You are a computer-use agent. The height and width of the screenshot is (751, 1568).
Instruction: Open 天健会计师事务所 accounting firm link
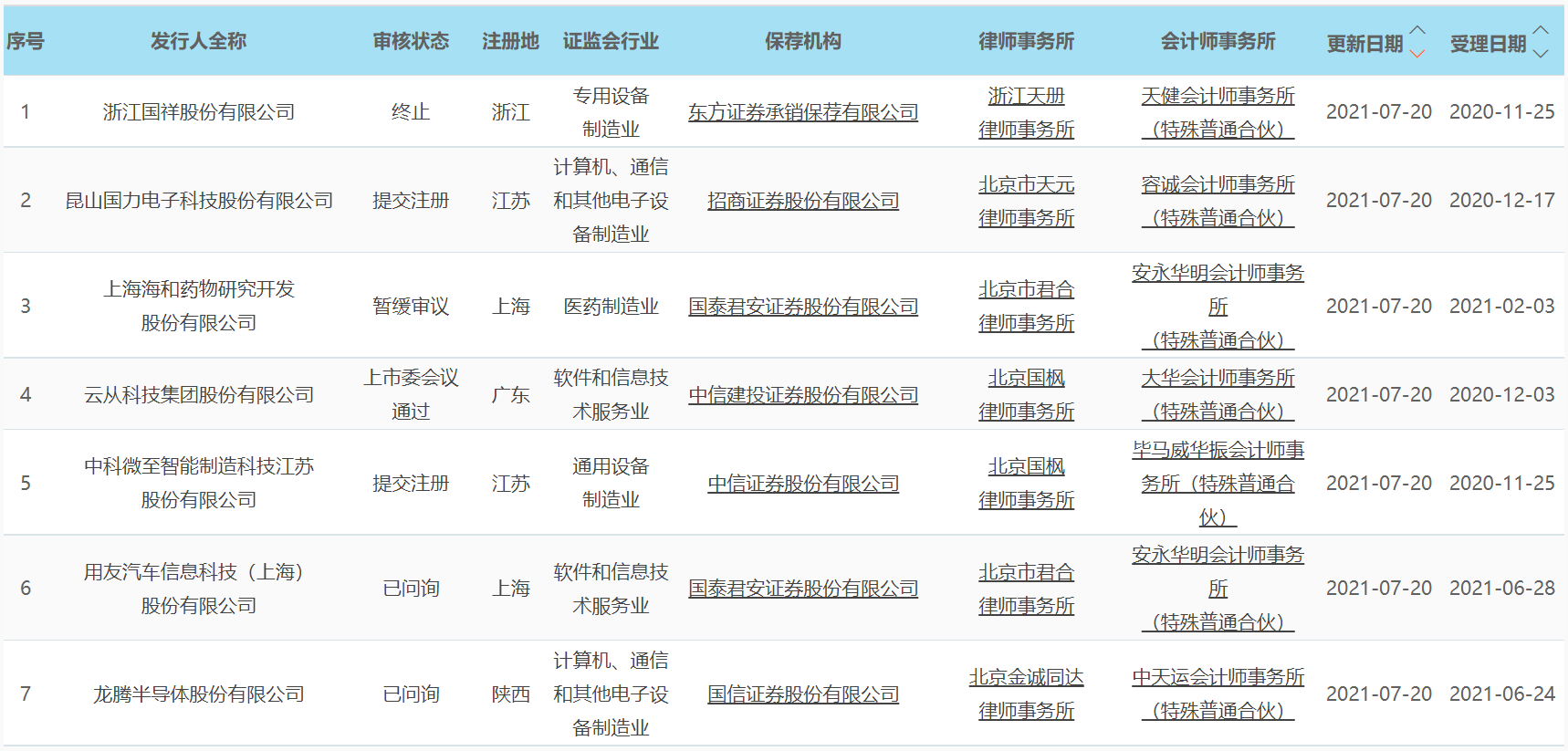1218,112
